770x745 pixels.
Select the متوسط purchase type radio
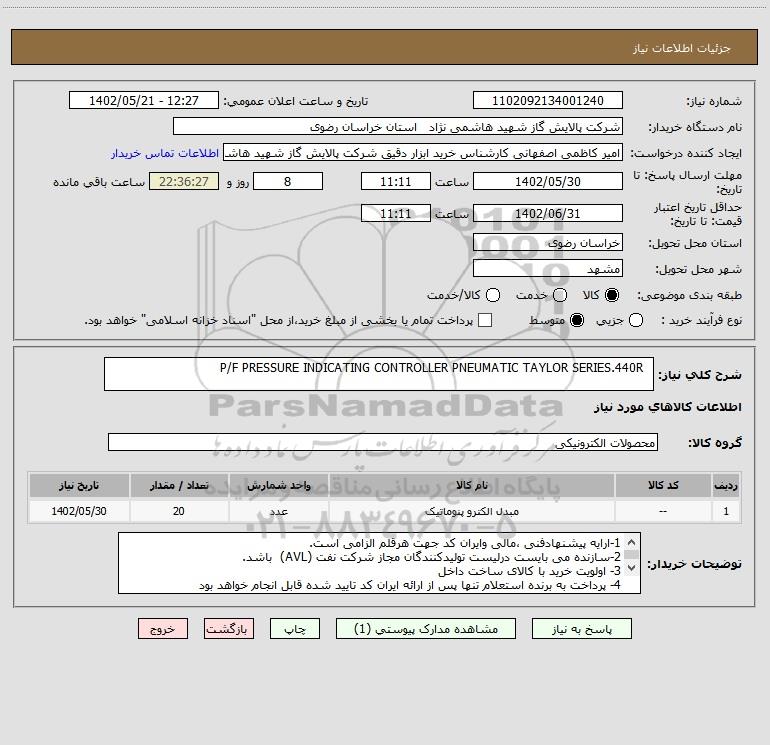pyautogui.click(x=577, y=320)
